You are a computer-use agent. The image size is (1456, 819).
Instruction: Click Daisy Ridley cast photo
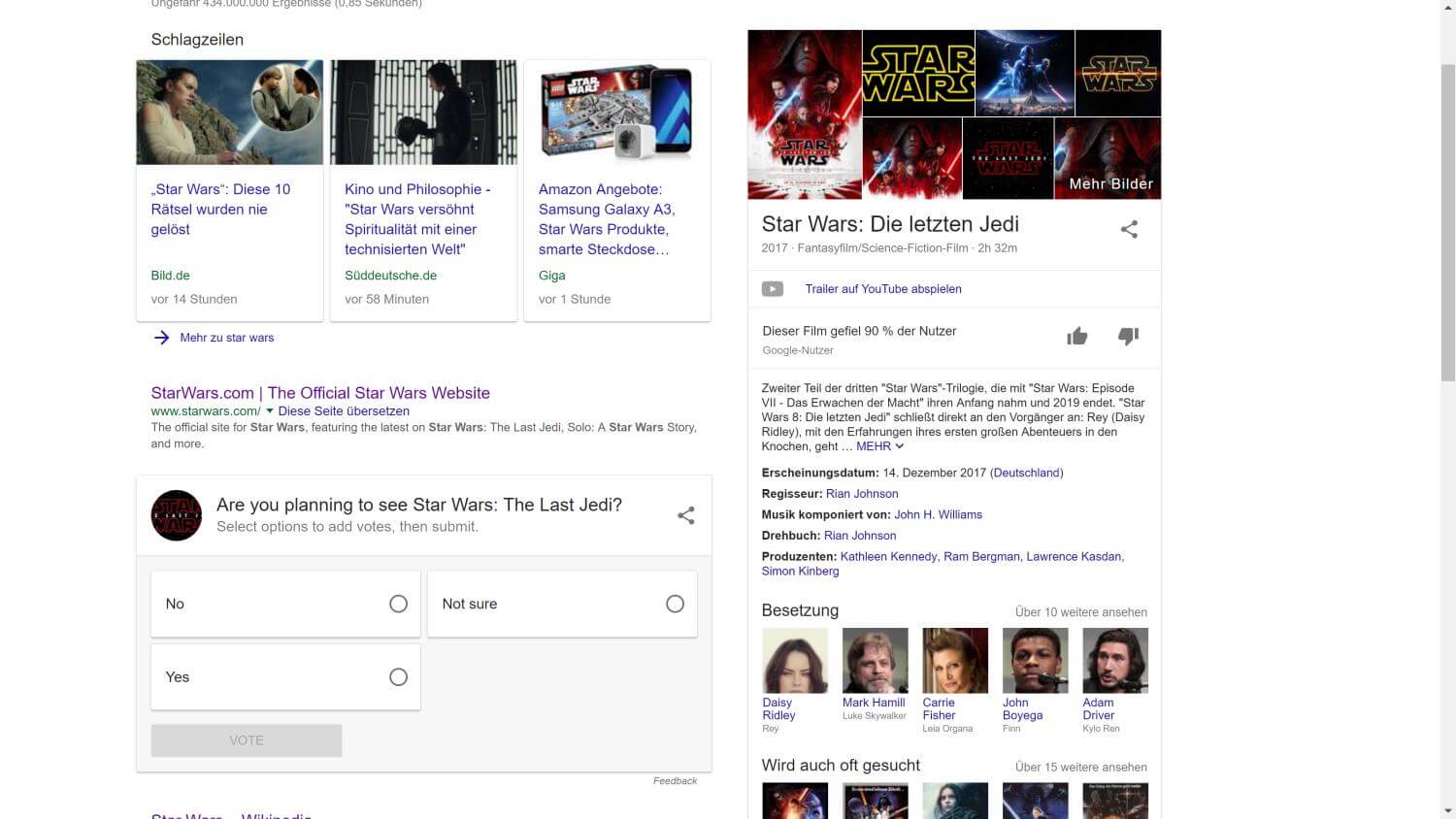[x=795, y=661]
